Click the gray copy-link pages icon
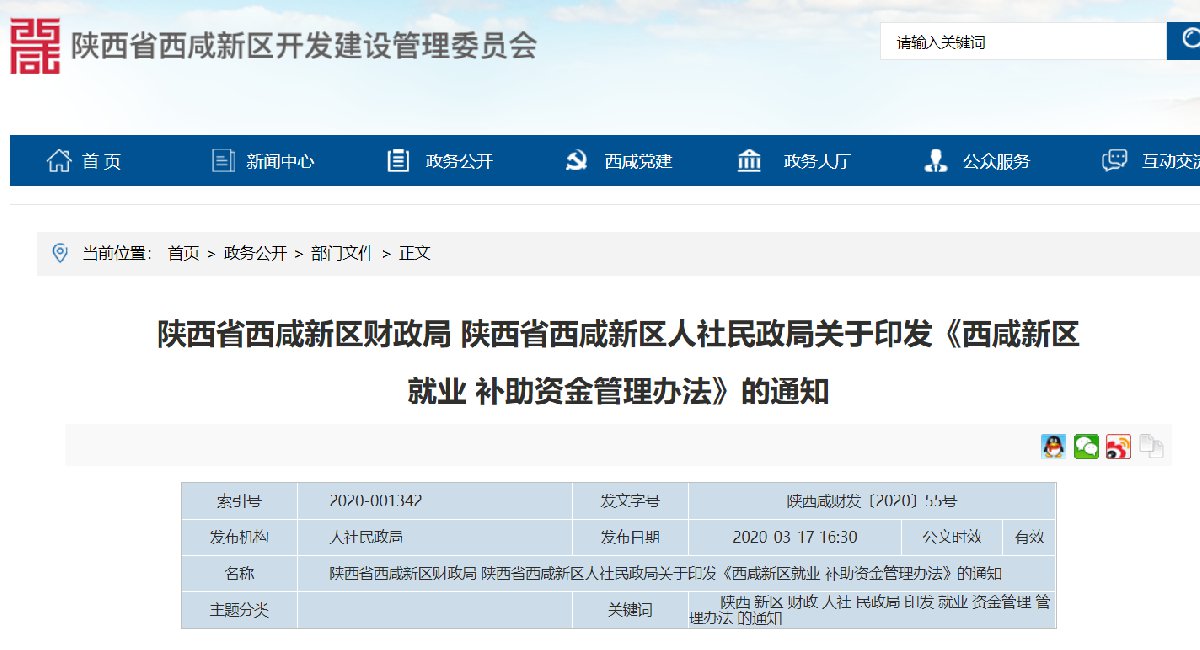The height and width of the screenshot is (650, 1200). 1151,446
